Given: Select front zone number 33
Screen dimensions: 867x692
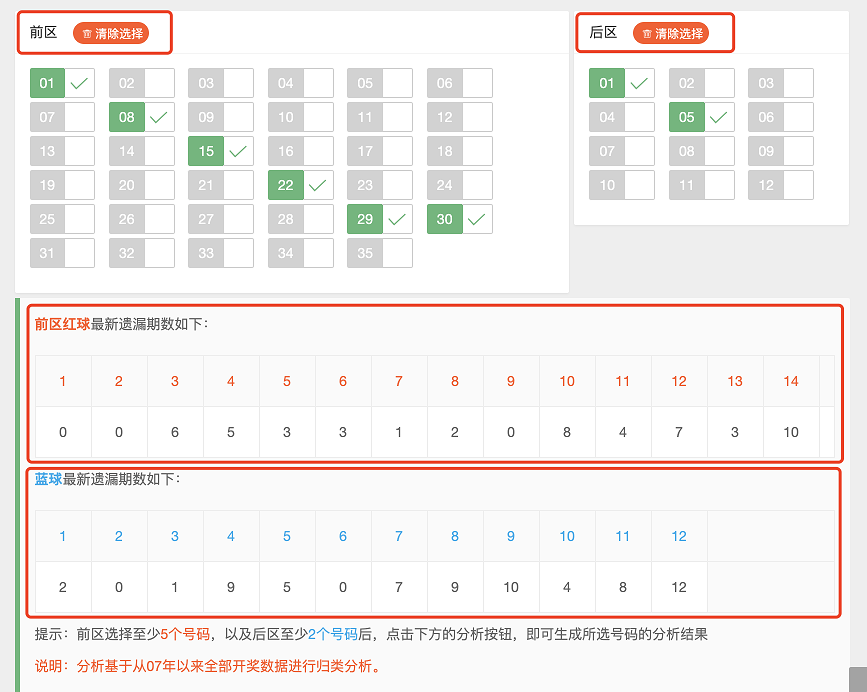Looking at the screenshot, I should coord(221,253).
